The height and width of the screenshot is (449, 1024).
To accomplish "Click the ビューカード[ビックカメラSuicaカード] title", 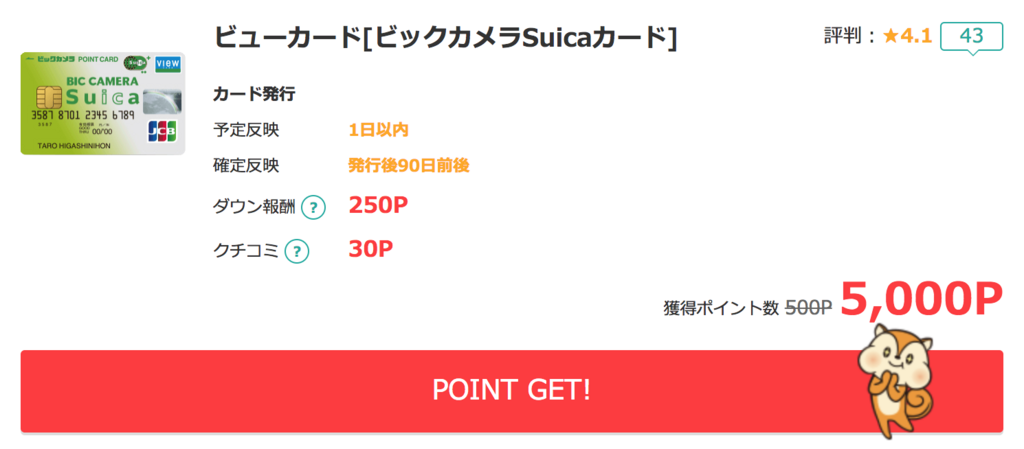I will tap(445, 39).
